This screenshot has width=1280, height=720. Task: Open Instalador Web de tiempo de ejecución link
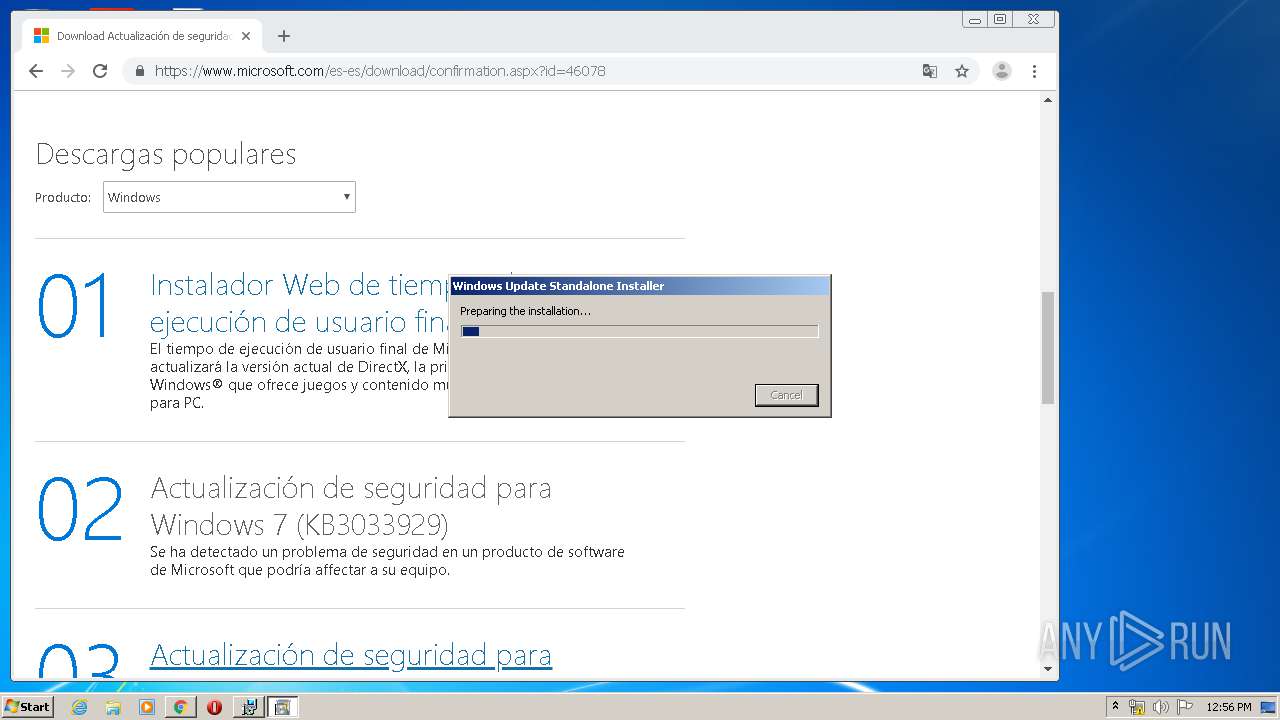click(x=300, y=303)
